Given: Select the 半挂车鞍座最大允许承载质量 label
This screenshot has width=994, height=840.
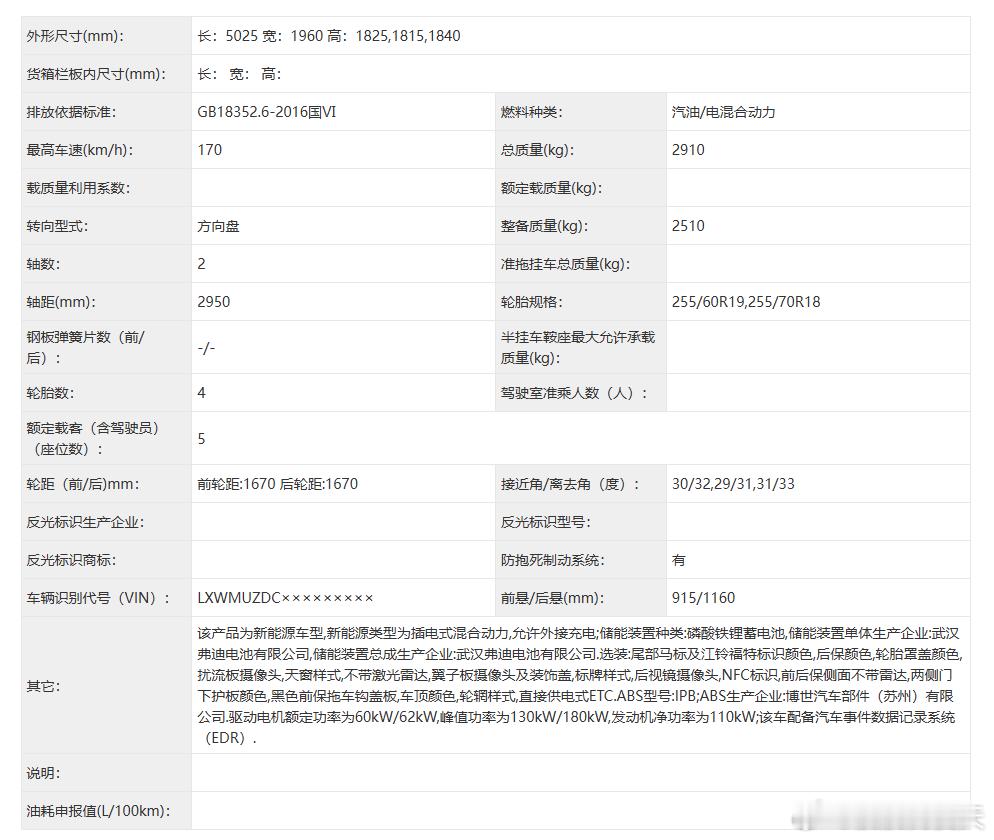Looking at the screenshot, I should pyautogui.click(x=578, y=347).
